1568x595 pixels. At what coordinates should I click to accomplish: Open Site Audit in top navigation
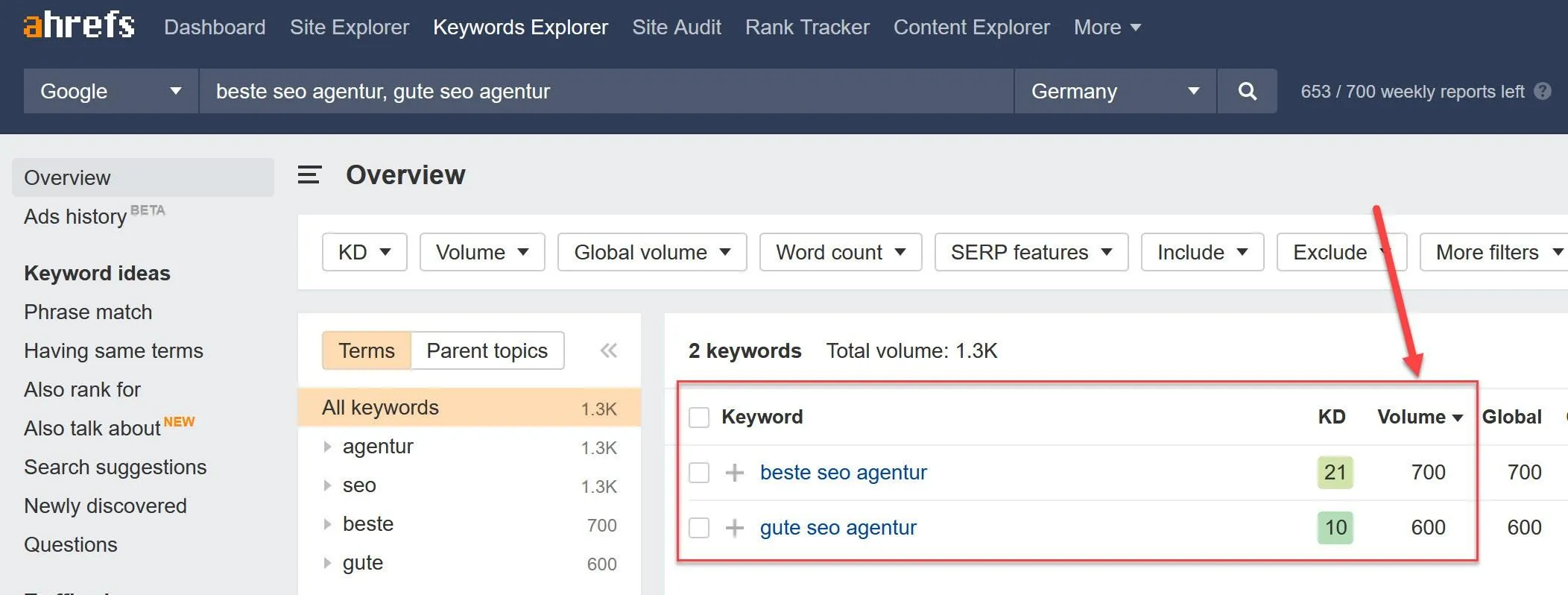point(677,27)
